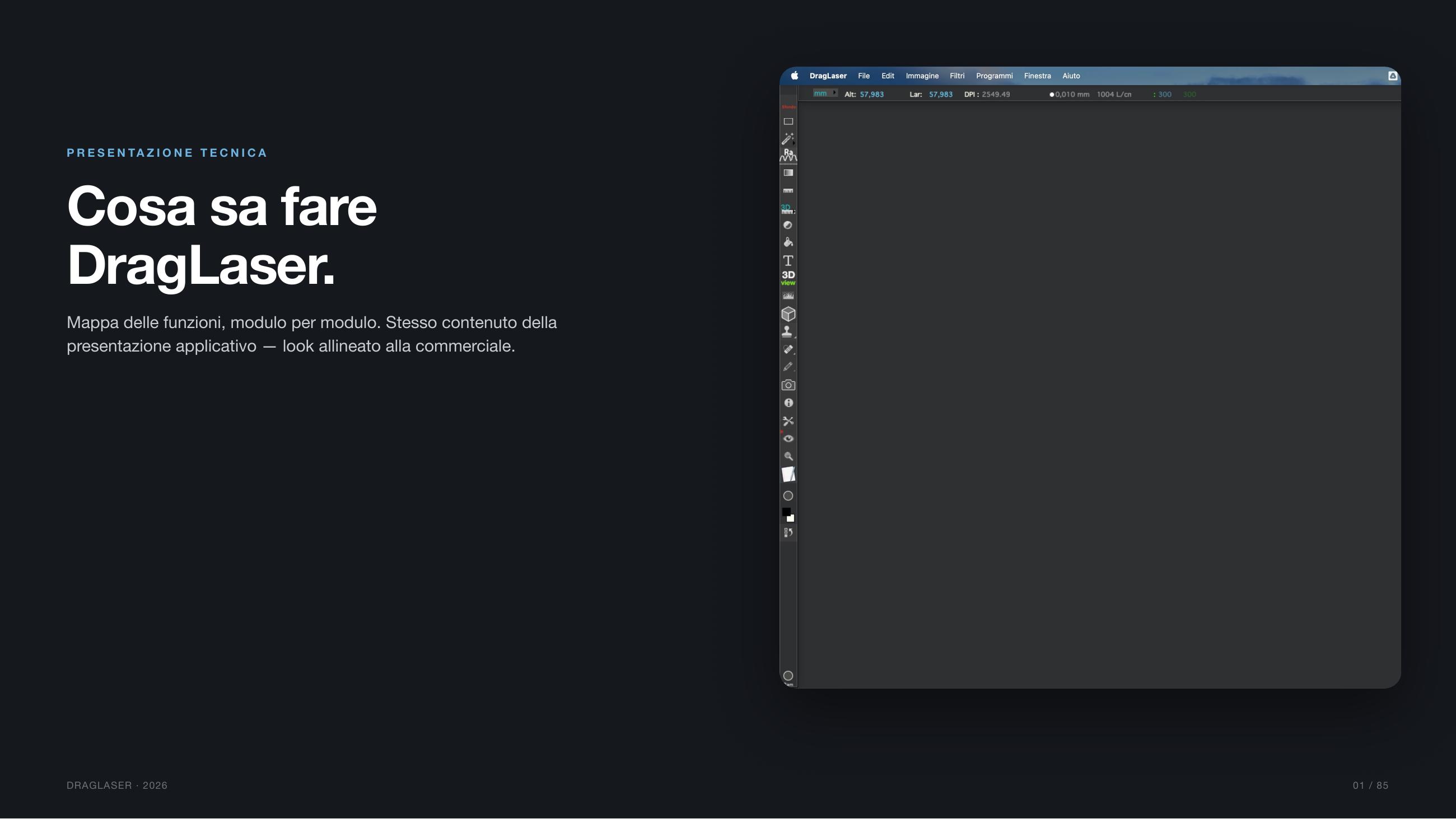Click the circle icon above color swatches
Image resolution: width=1456 pixels, height=819 pixels.
click(x=788, y=496)
